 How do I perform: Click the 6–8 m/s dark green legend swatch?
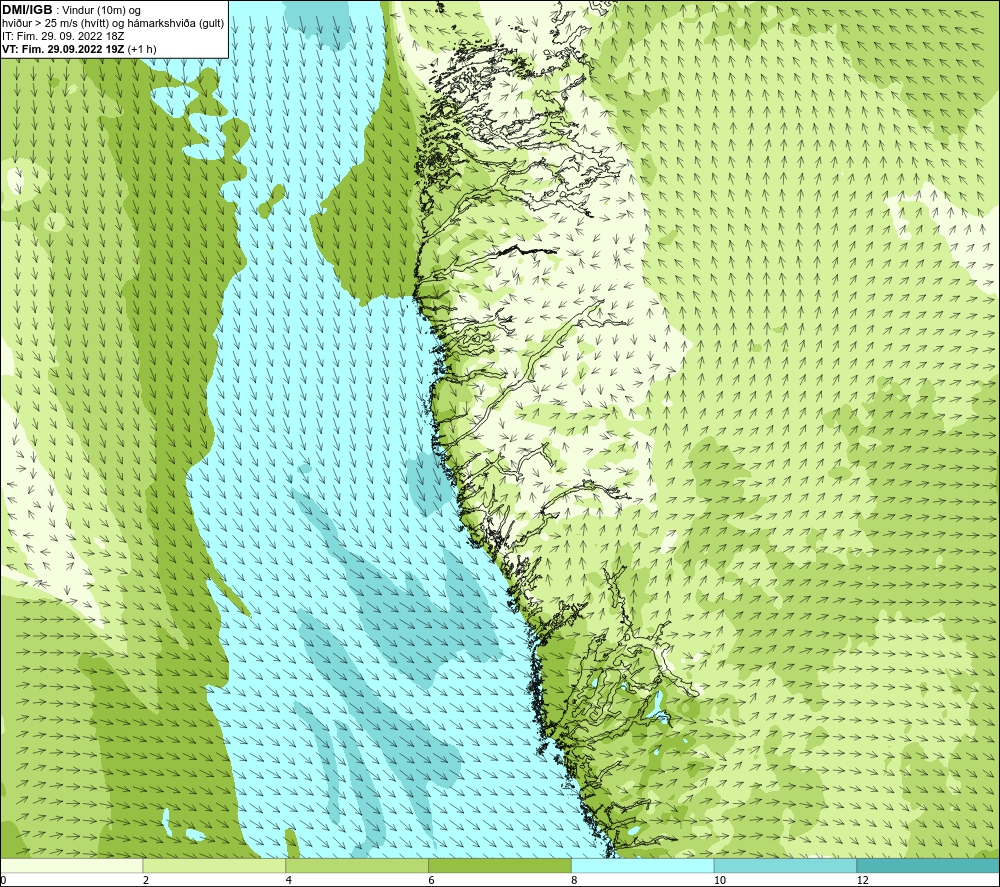pos(500,866)
